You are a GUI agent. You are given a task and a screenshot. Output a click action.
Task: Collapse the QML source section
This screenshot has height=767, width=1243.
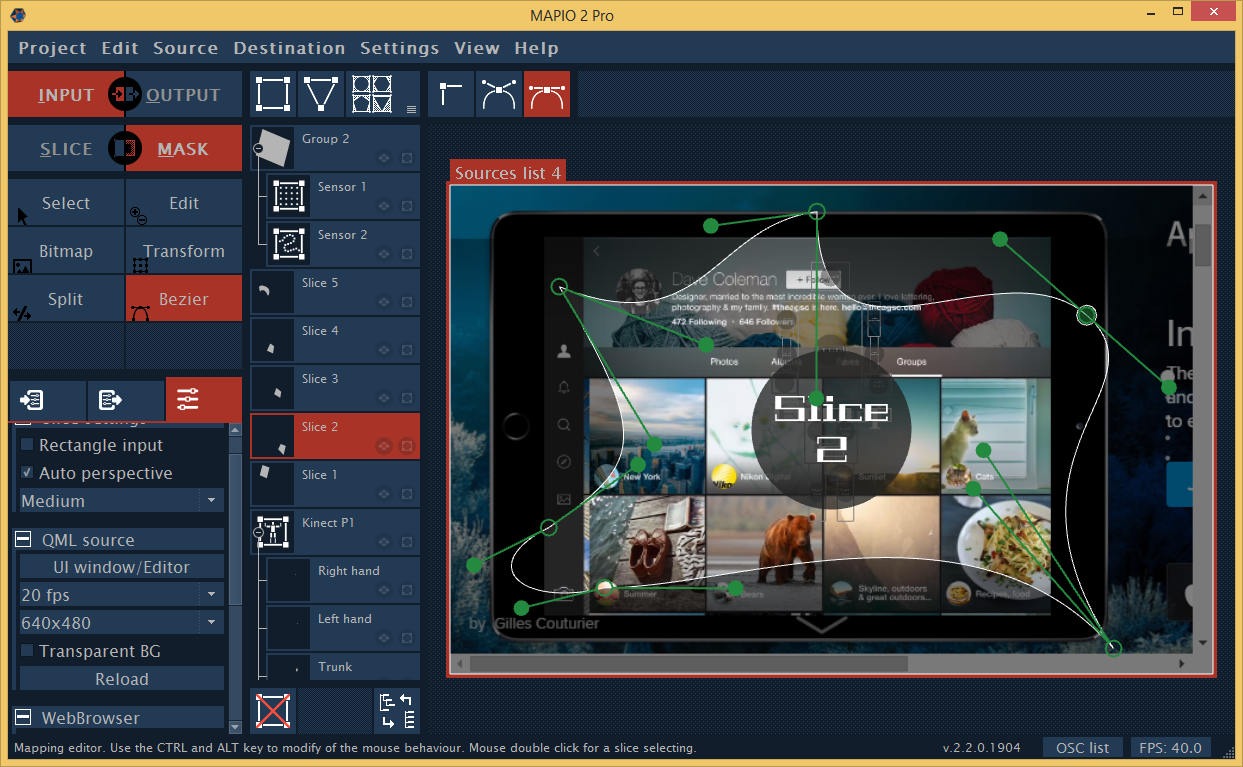tap(23, 540)
